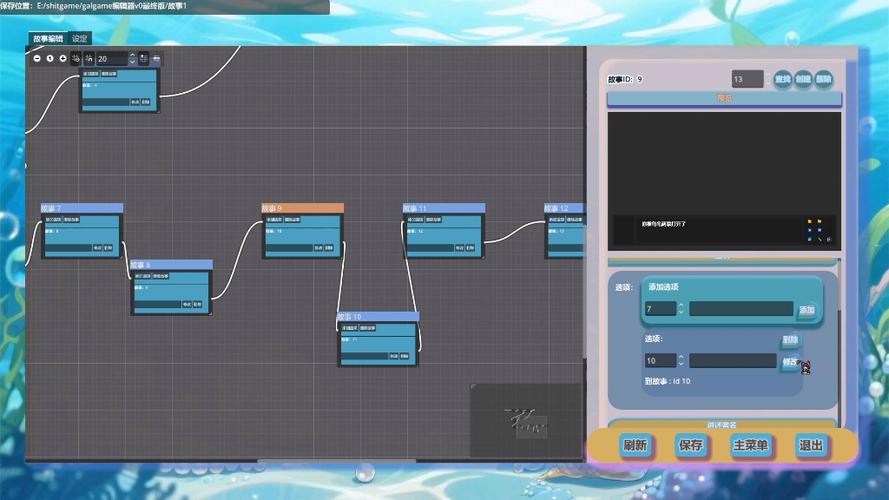889x500 pixels.
Task: Toggle the minimap icon in graph toolbar
Action: coord(144,58)
